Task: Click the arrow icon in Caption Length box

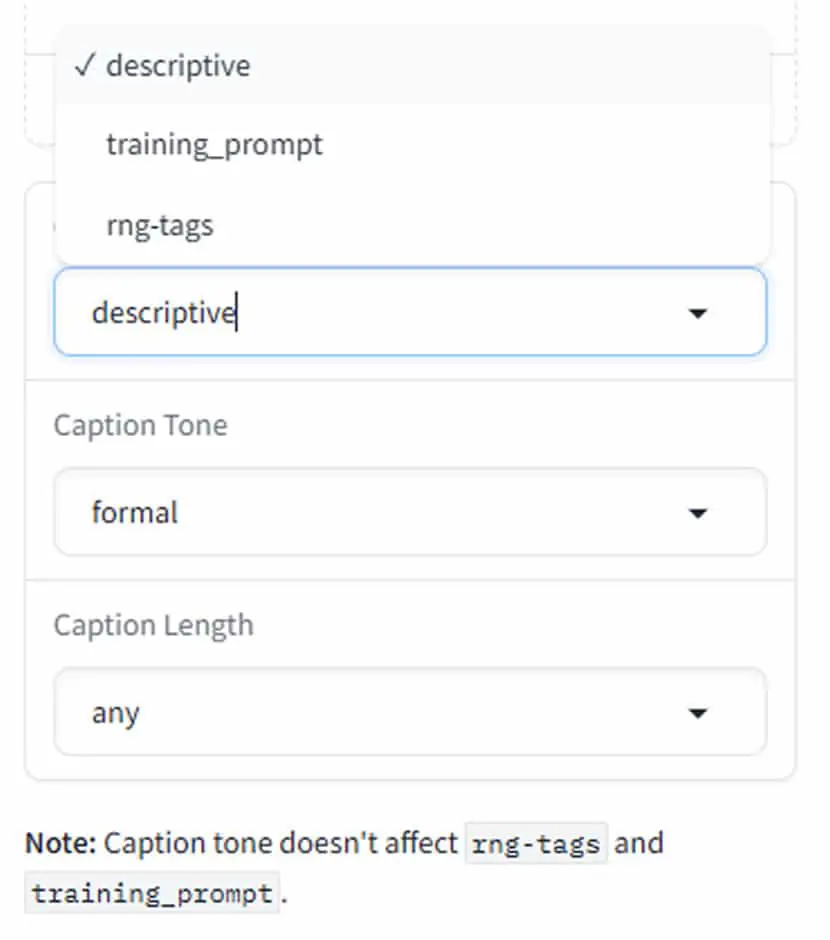Action: (x=698, y=713)
